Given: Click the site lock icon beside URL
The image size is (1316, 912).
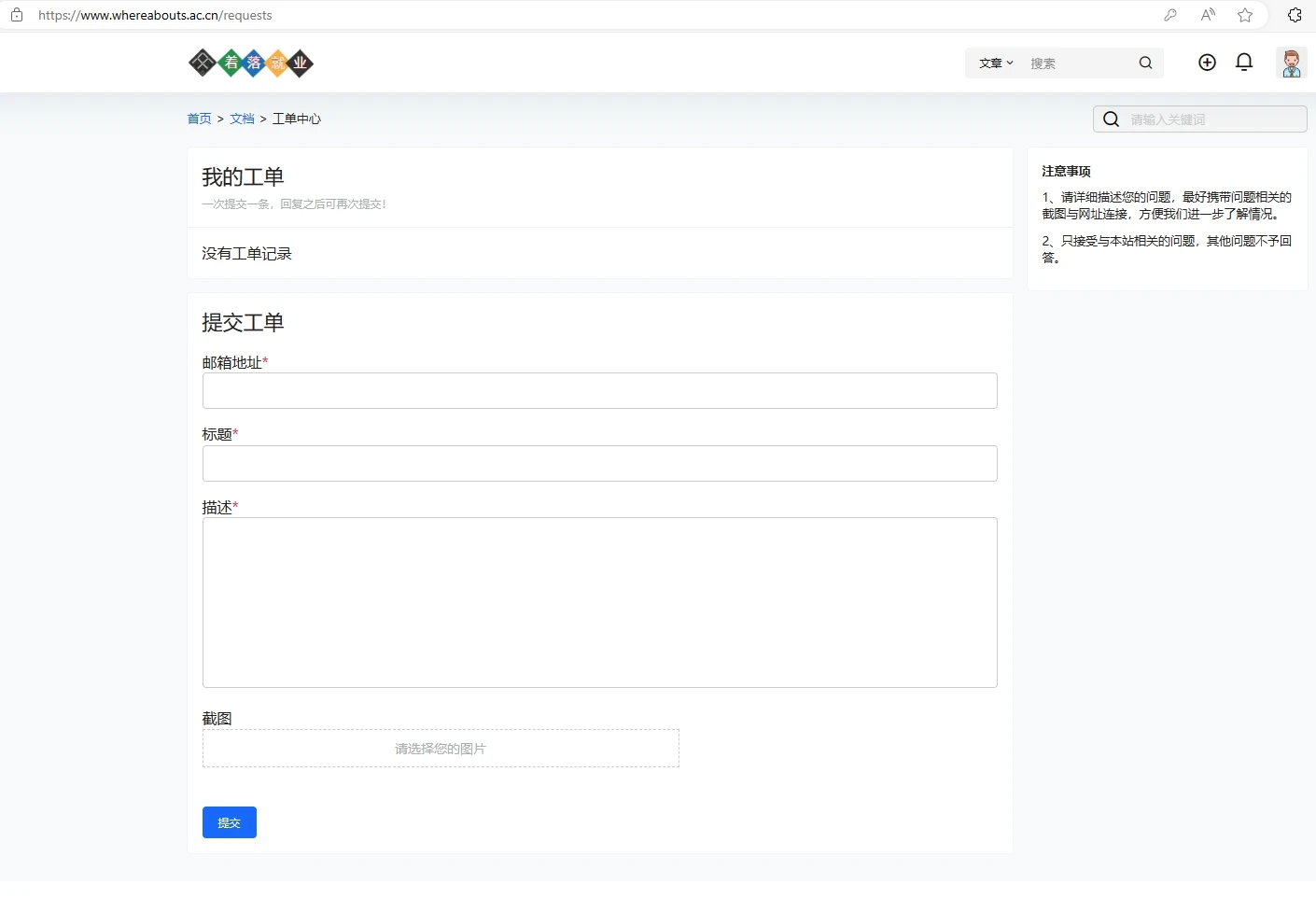Looking at the screenshot, I should click(x=17, y=15).
